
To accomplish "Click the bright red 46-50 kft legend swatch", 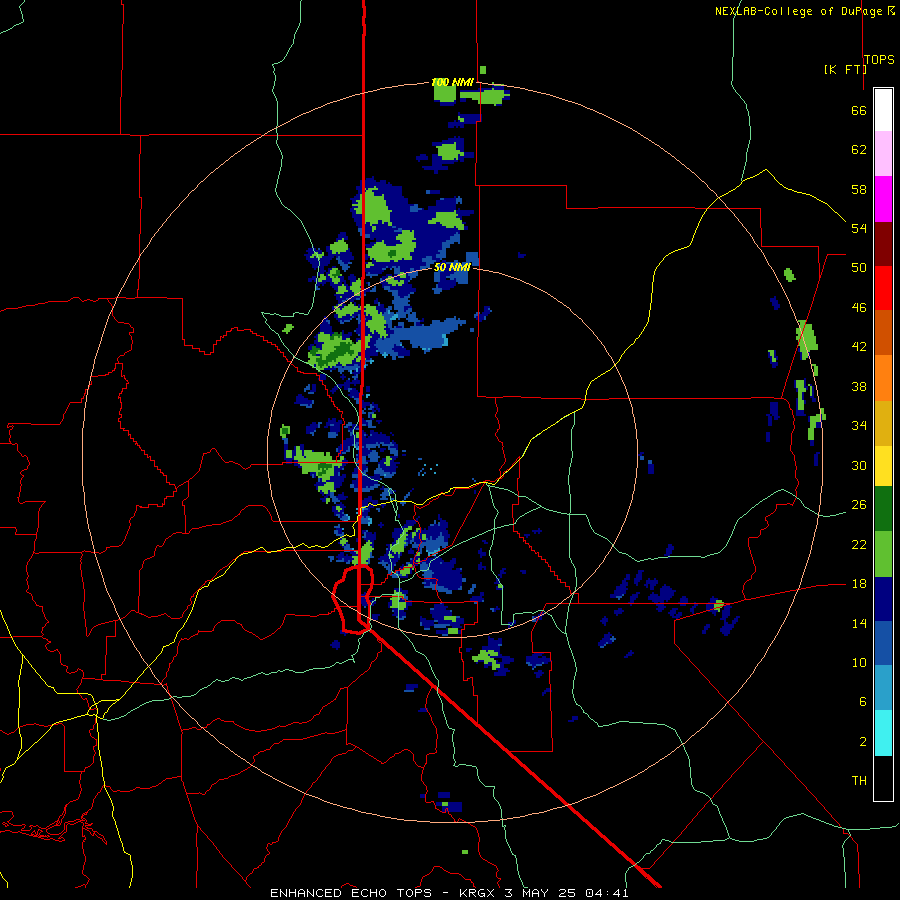I will pos(883,288).
